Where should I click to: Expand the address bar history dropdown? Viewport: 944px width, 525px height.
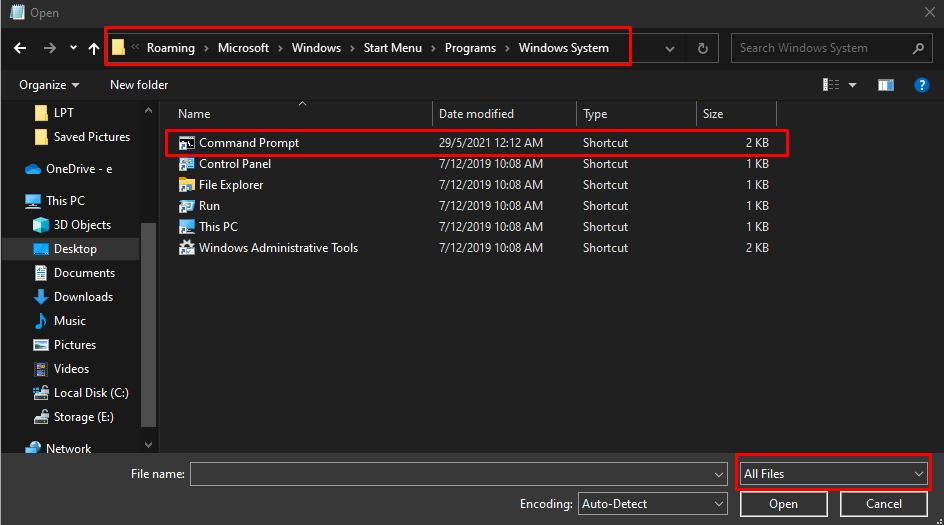[669, 49]
